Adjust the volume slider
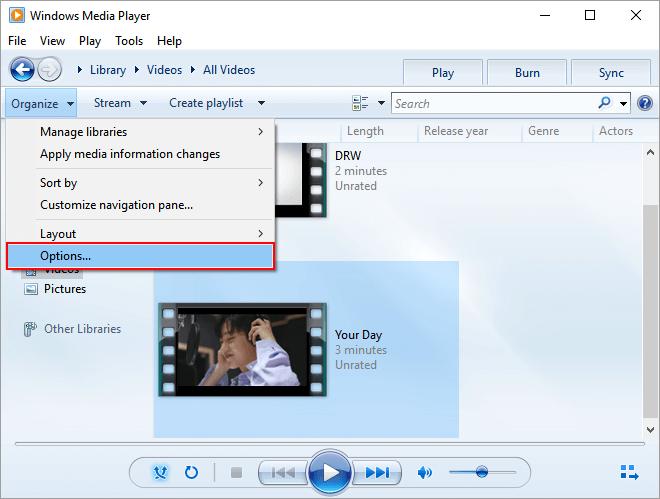Screen dimensions: 660x499 482,472
